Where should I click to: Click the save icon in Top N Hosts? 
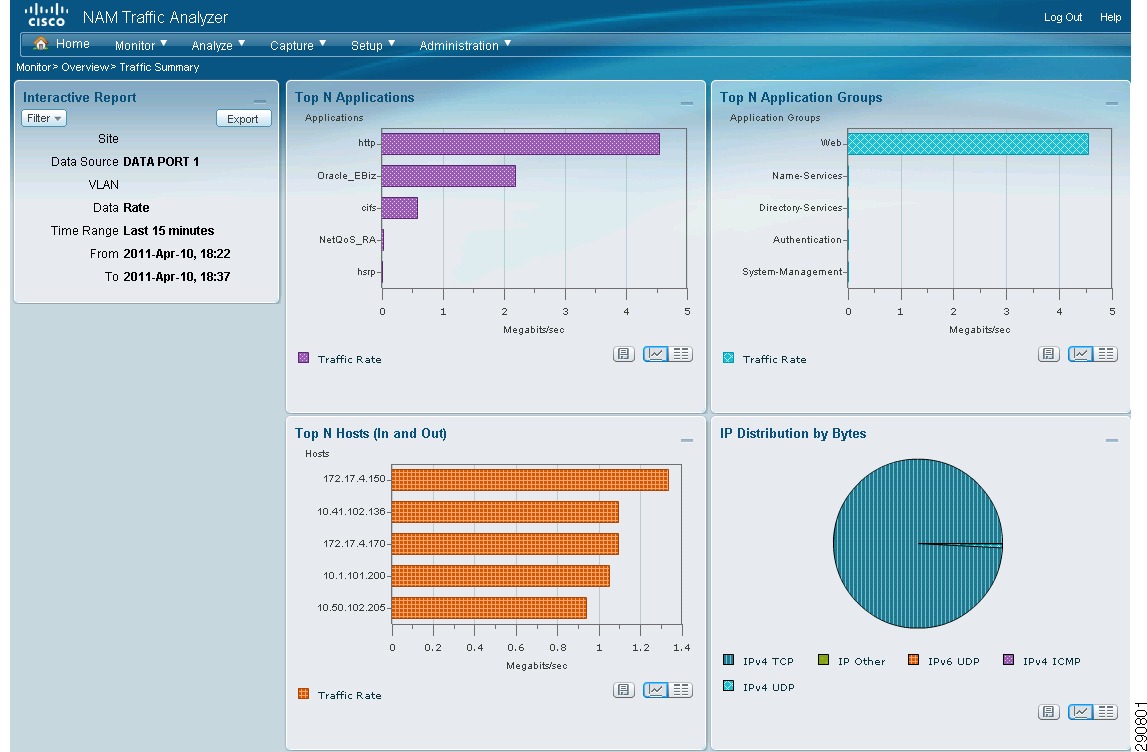coord(623,690)
